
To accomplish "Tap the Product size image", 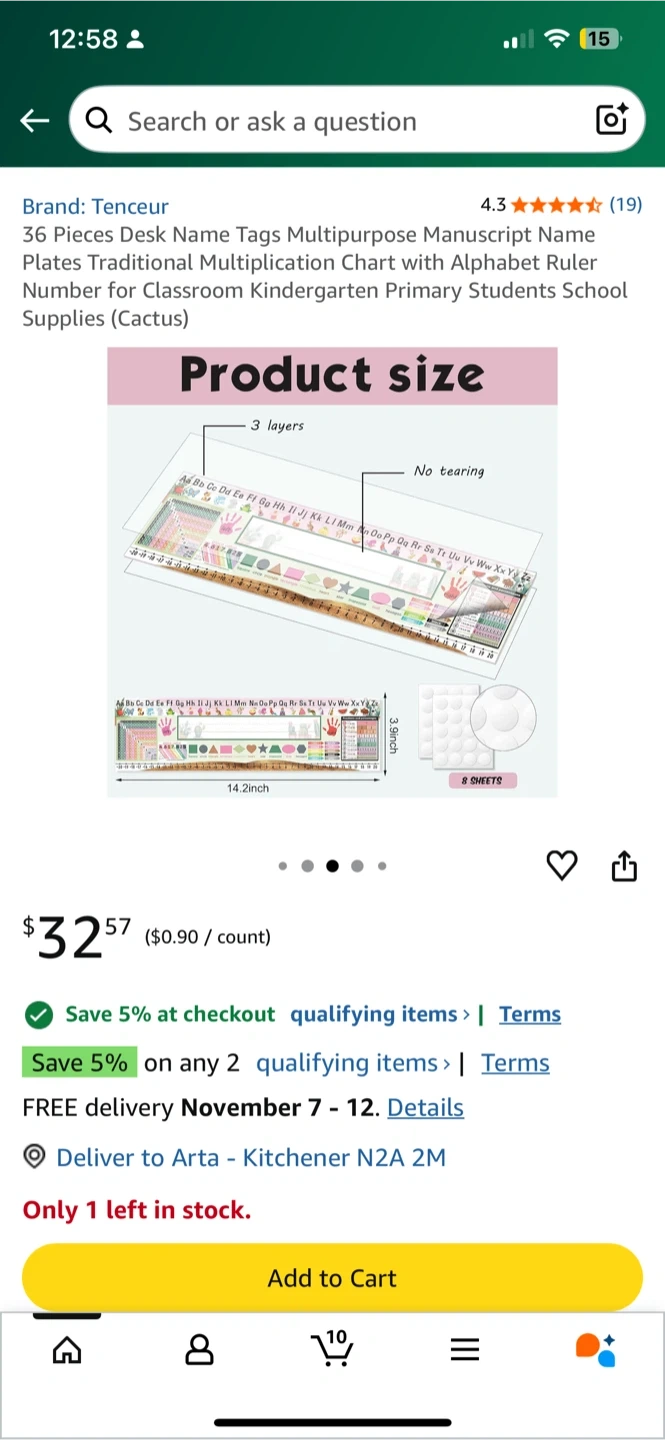I will 332,572.
